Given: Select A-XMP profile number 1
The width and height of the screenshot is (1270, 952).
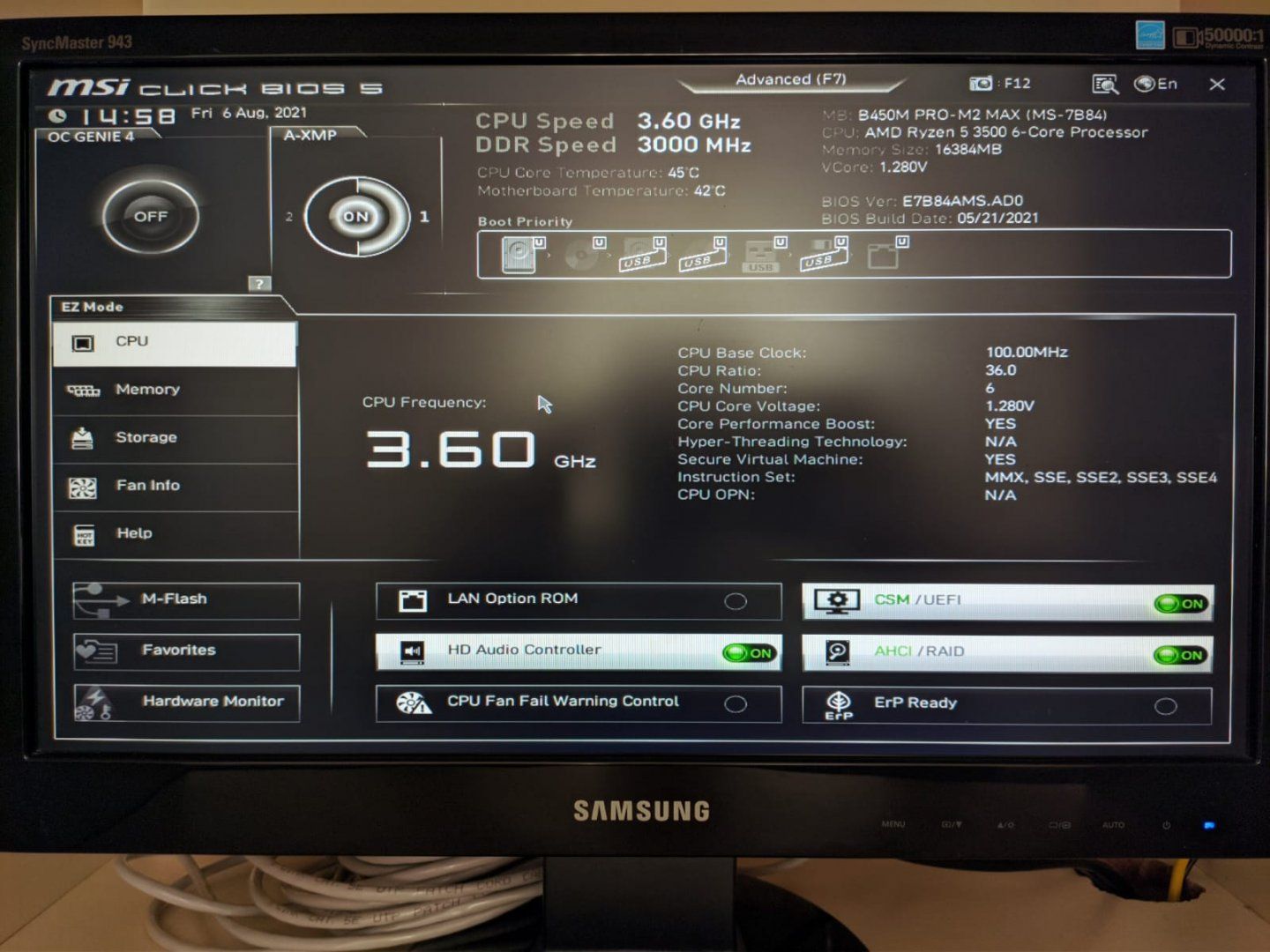Looking at the screenshot, I should click(x=424, y=216).
